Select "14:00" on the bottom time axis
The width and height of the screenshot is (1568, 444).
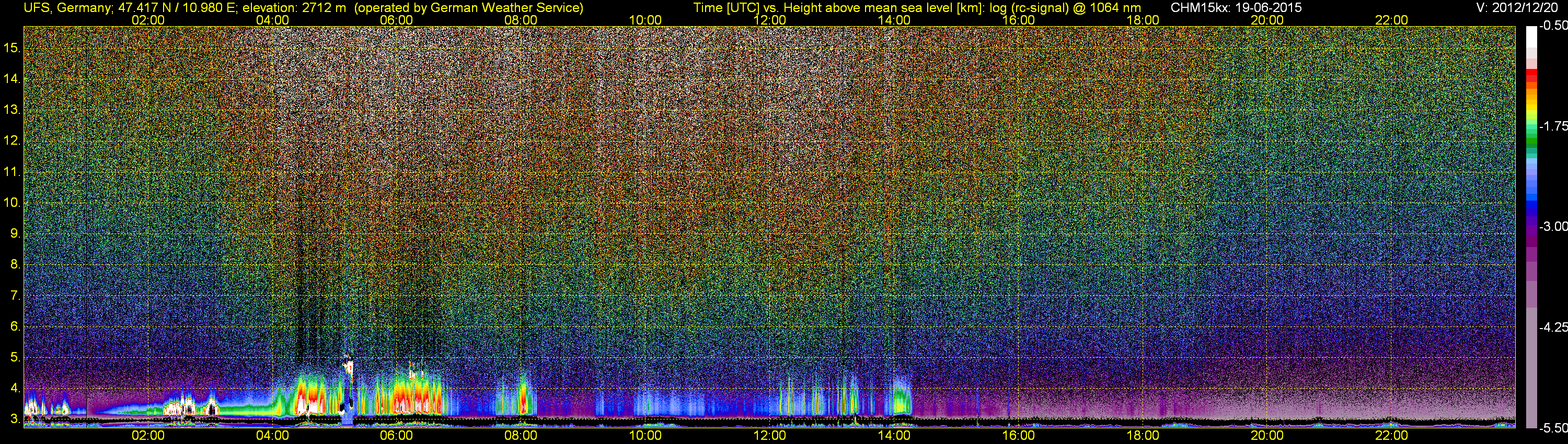tap(894, 436)
